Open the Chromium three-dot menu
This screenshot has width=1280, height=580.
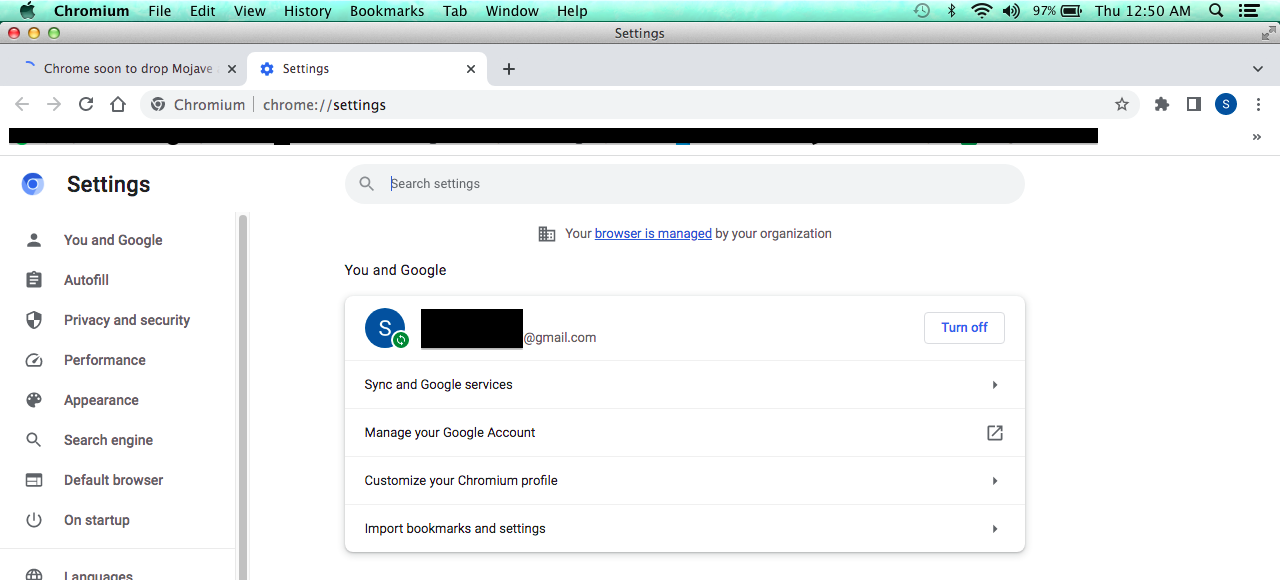click(1258, 104)
